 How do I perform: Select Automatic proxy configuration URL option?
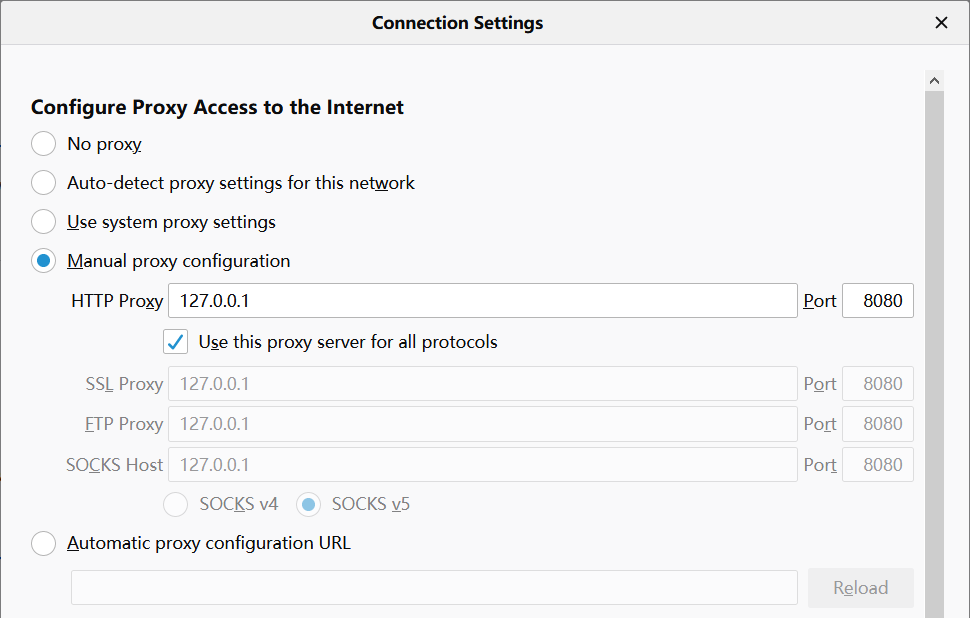44,544
